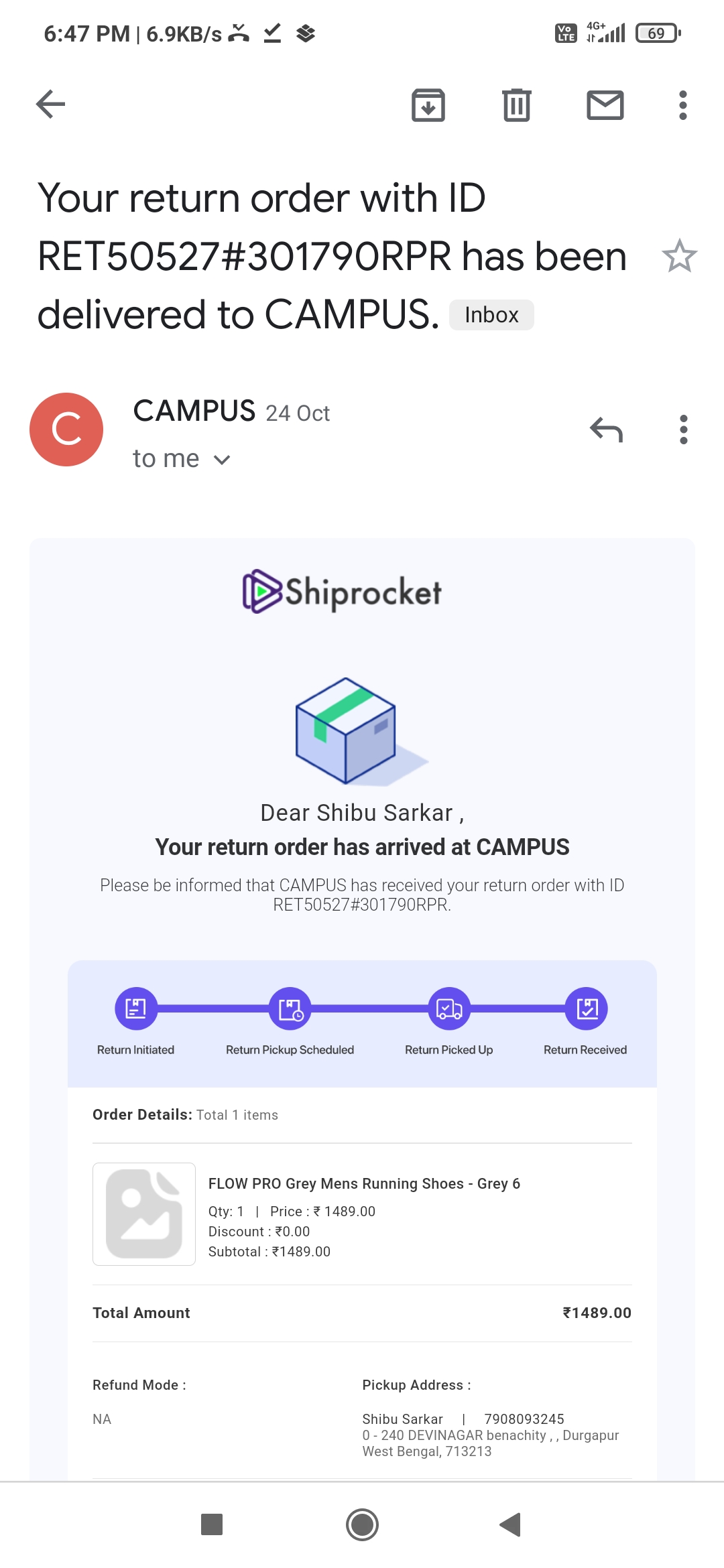This screenshot has width=724, height=1568.
Task: Click the Return Initiated step icon
Action: [x=136, y=1008]
